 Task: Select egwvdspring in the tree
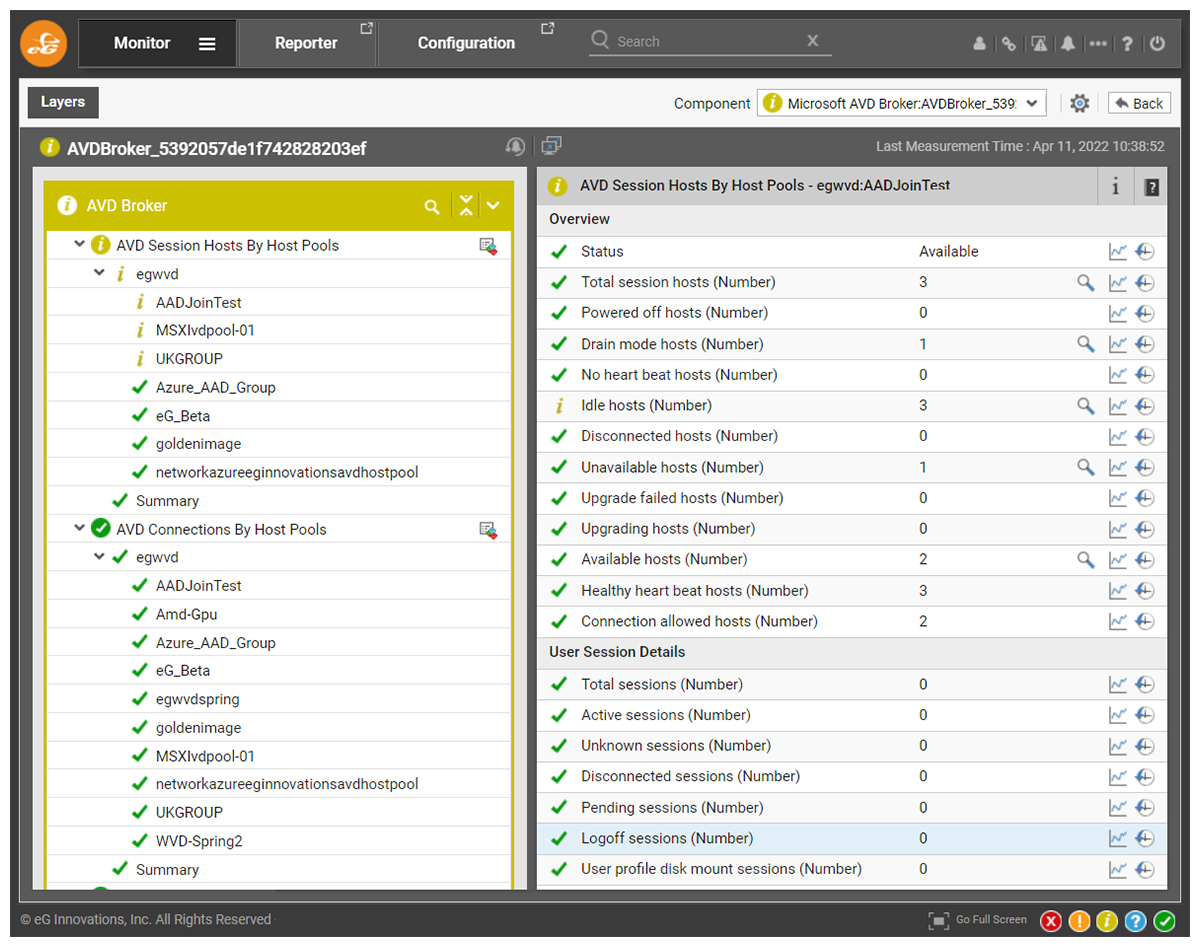[198, 699]
